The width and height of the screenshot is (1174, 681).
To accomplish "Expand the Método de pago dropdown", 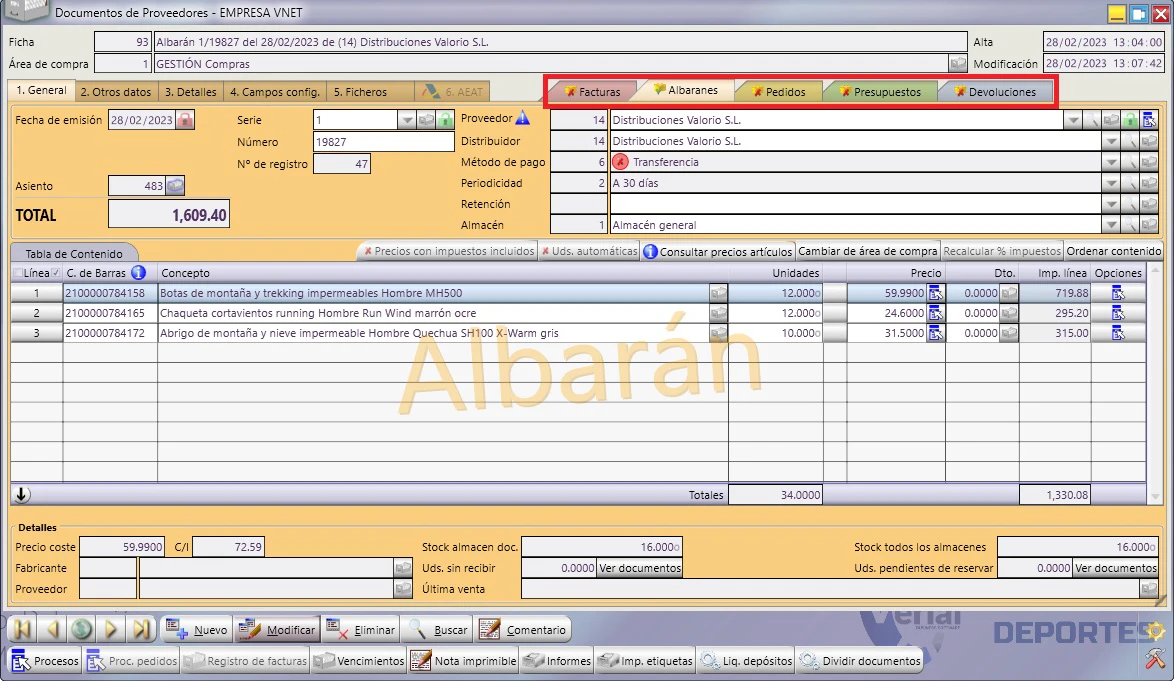I will coord(1111,162).
